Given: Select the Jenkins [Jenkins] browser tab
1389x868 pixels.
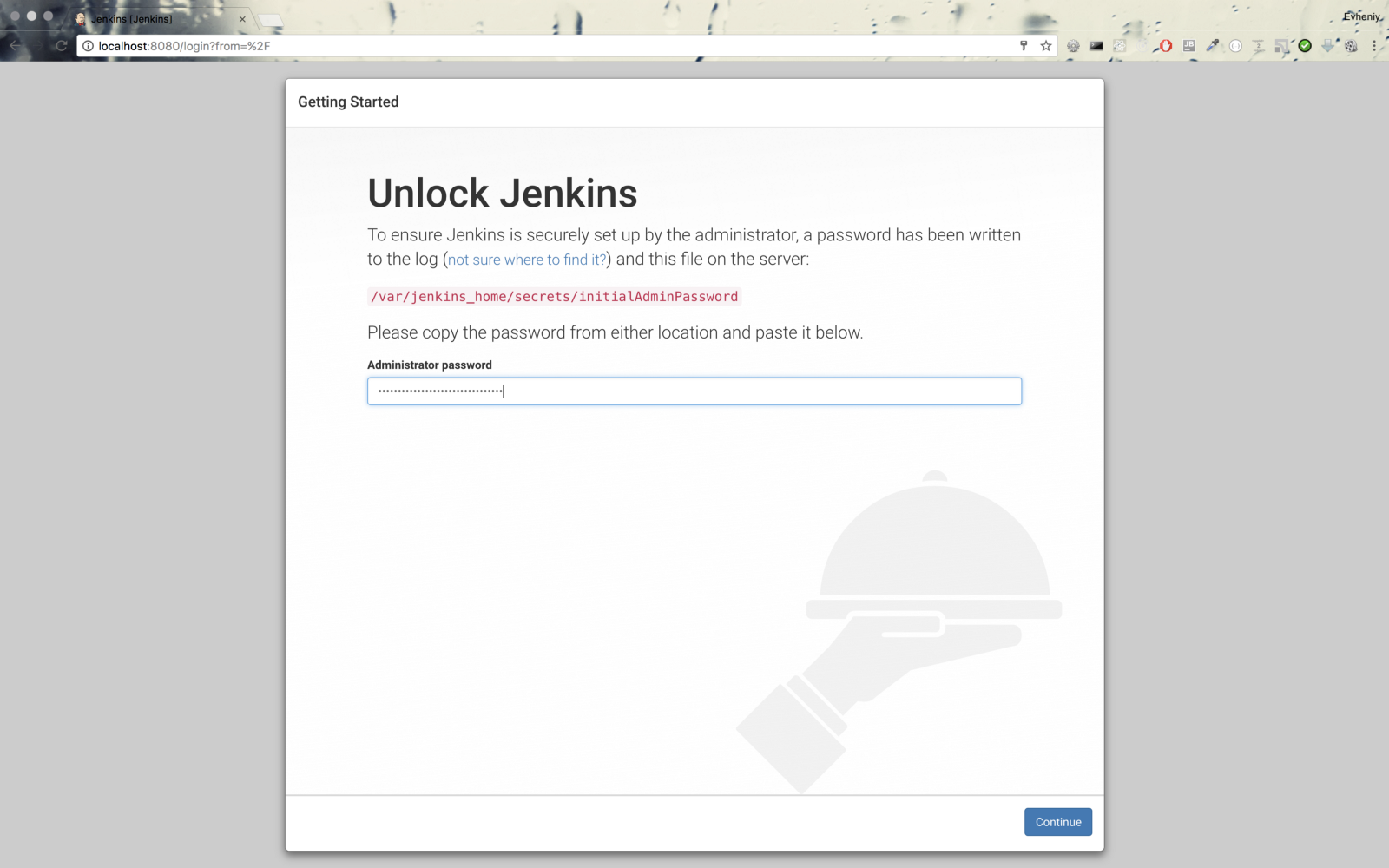Looking at the screenshot, I should (161, 18).
